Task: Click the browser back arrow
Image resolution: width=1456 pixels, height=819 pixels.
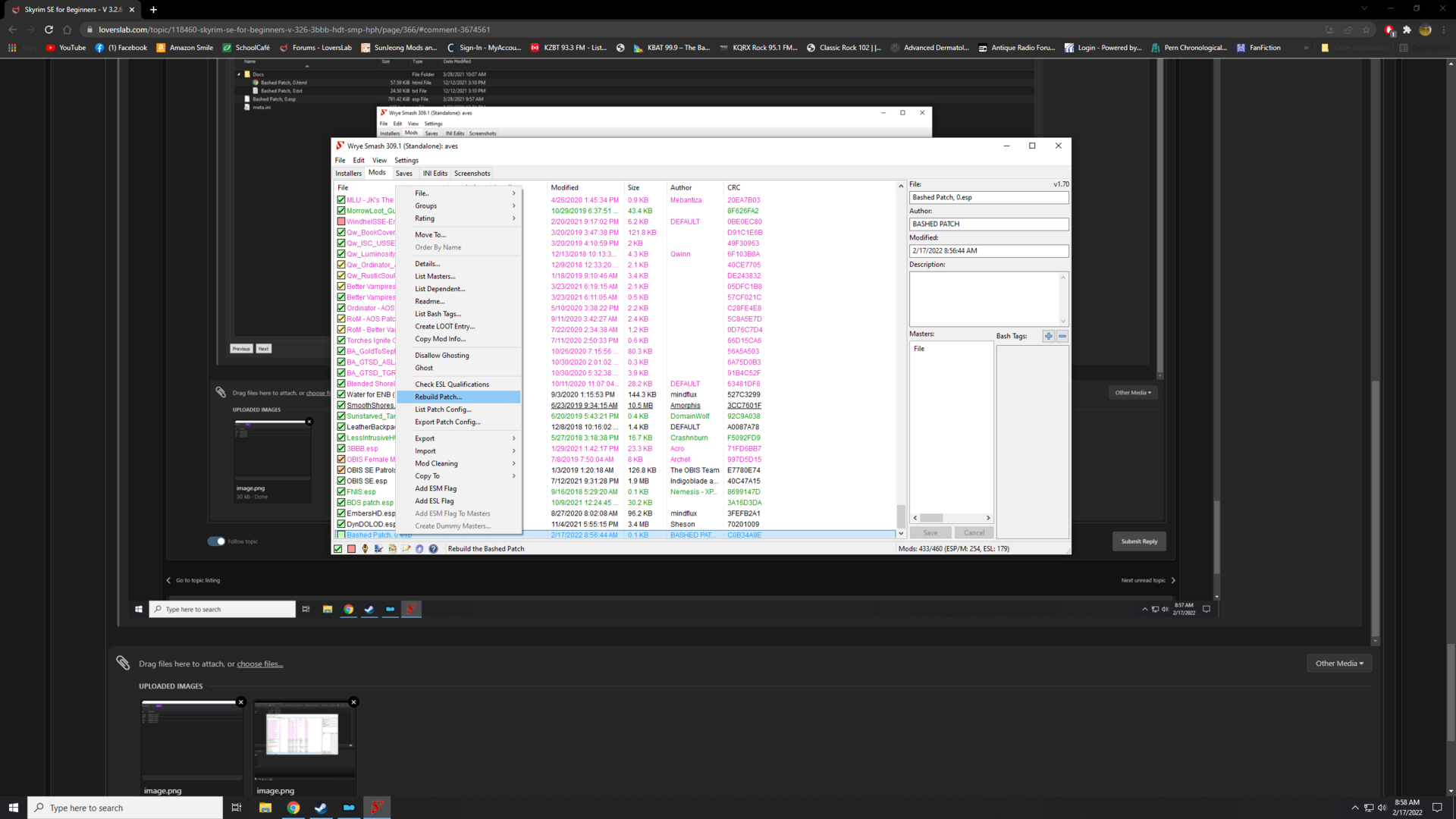Action: tap(12, 30)
